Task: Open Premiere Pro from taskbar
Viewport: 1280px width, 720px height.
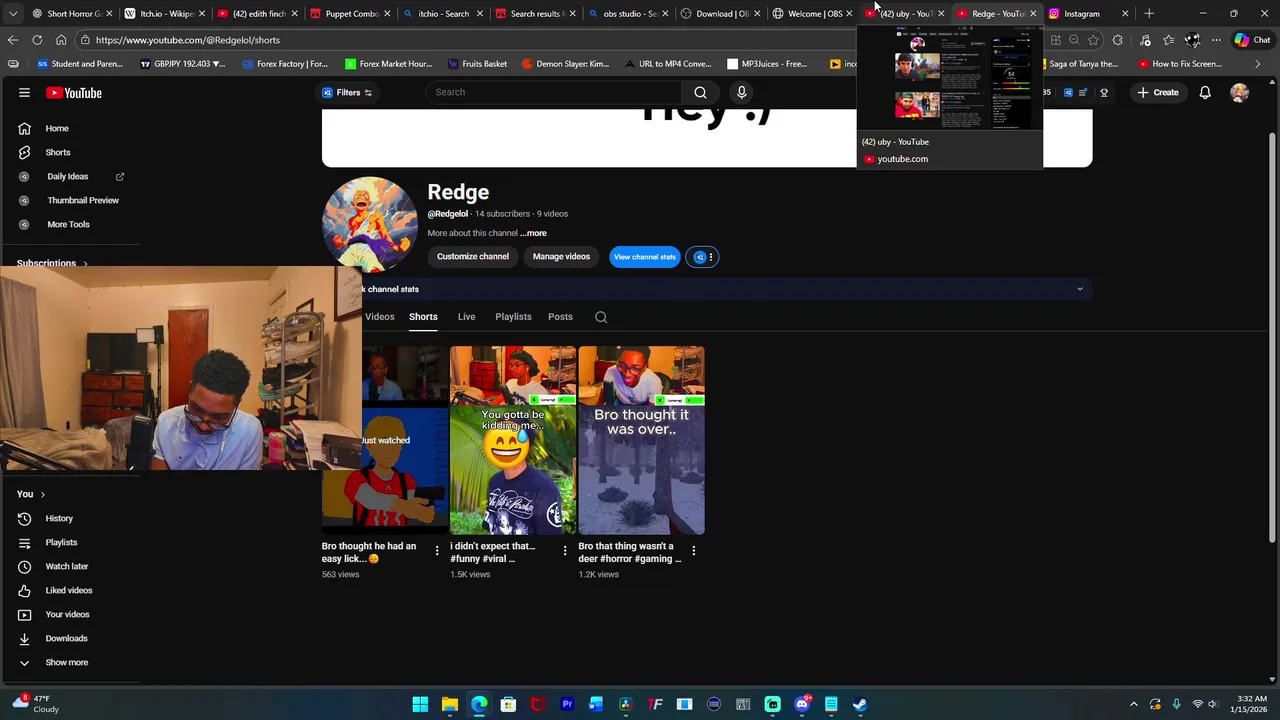Action: click(567, 704)
